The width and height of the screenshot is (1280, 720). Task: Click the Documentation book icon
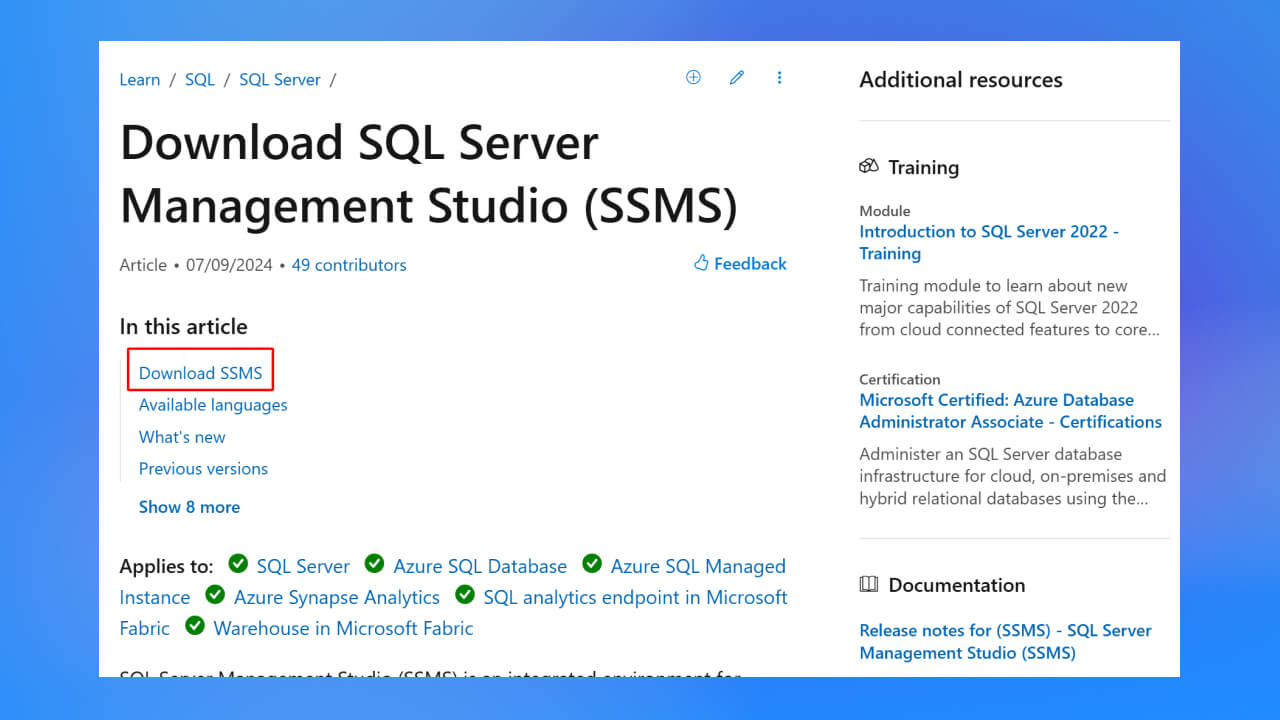tap(869, 584)
